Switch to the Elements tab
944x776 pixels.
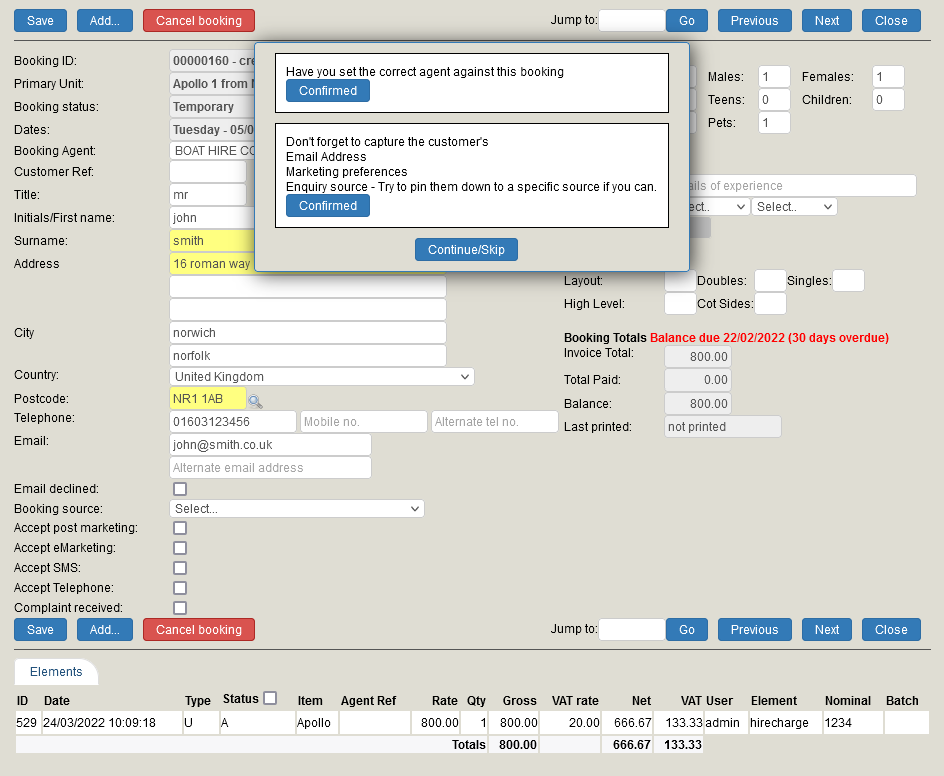pos(56,672)
